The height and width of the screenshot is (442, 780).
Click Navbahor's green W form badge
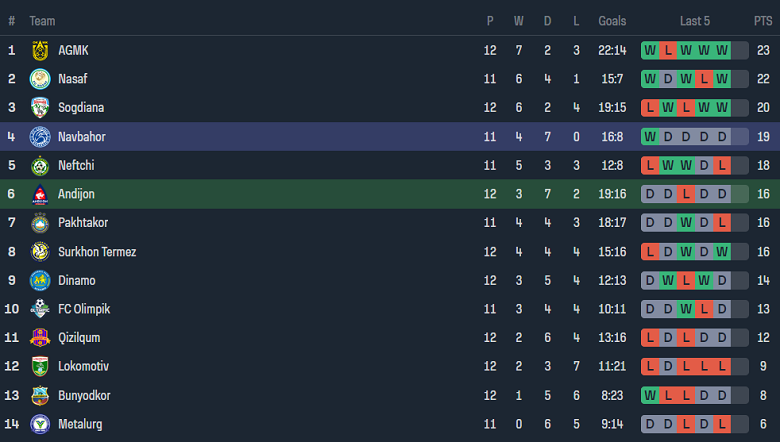click(651, 137)
